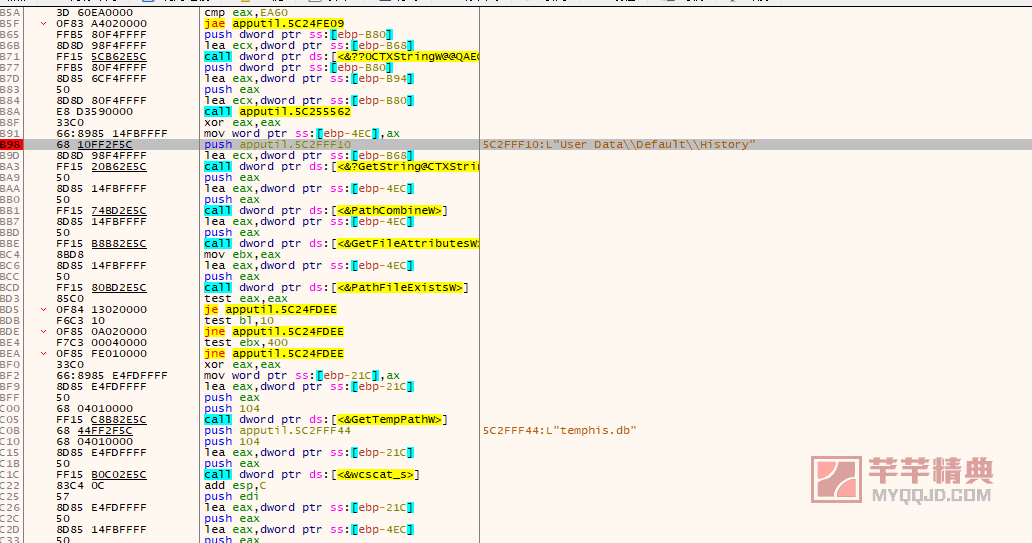Select the 'je apputil.5C24FDEE' instruction
Viewport: 1032px width, 543px height.
click(270, 309)
